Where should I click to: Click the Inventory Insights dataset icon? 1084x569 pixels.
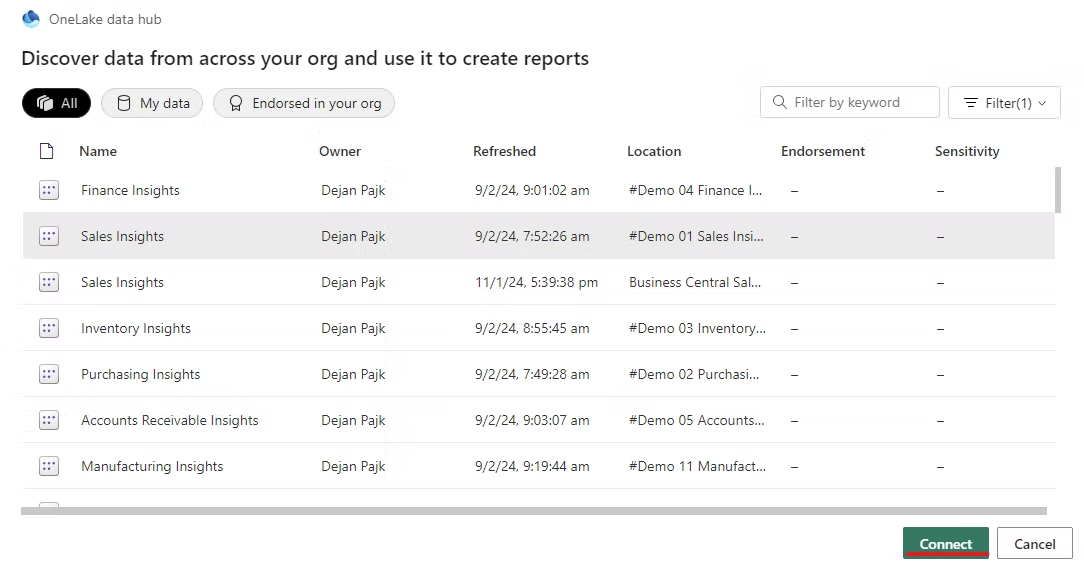point(49,328)
